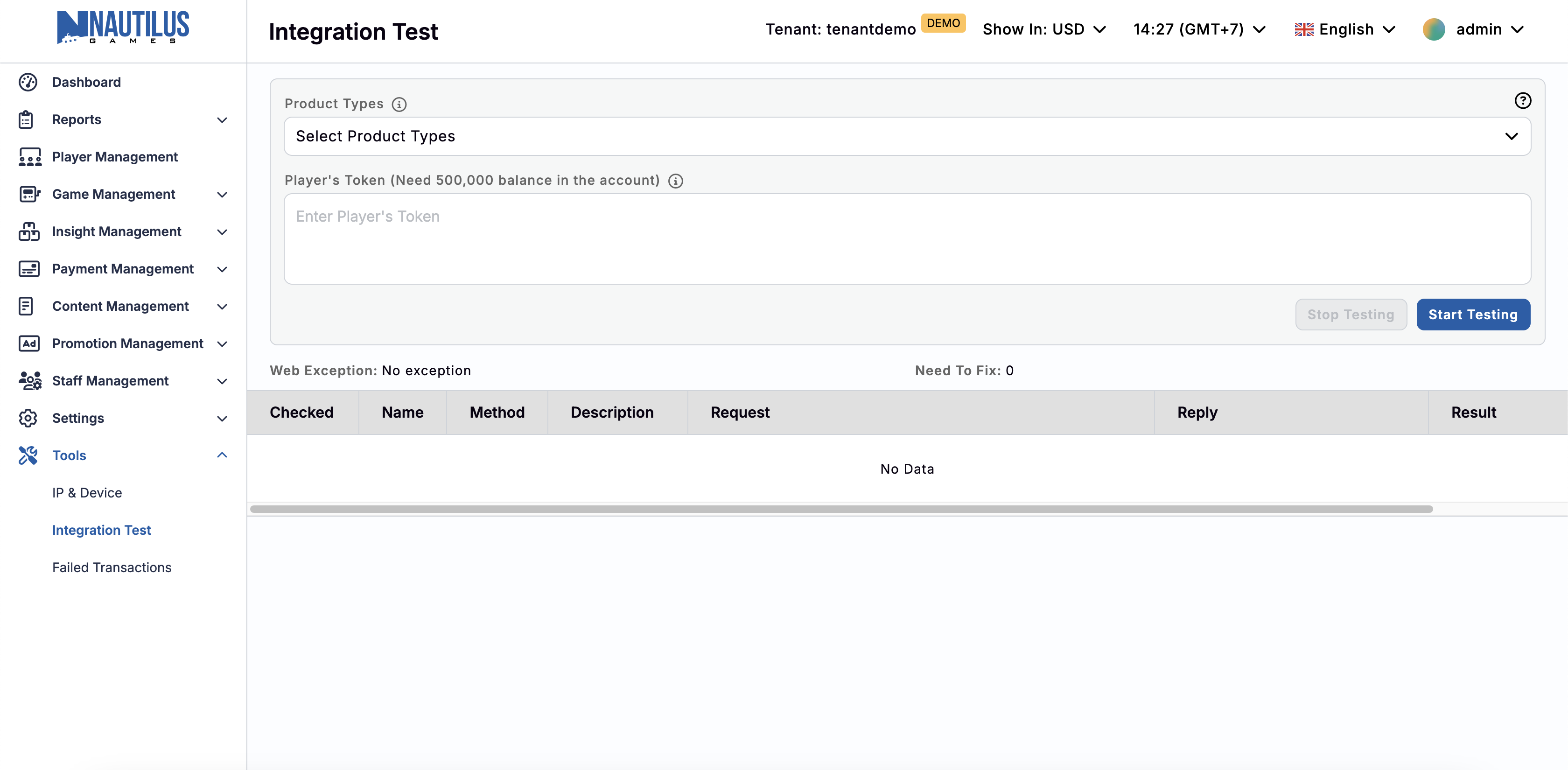Navigate to Failed Transactions page
Screen dimensions: 1568x770
coord(112,567)
